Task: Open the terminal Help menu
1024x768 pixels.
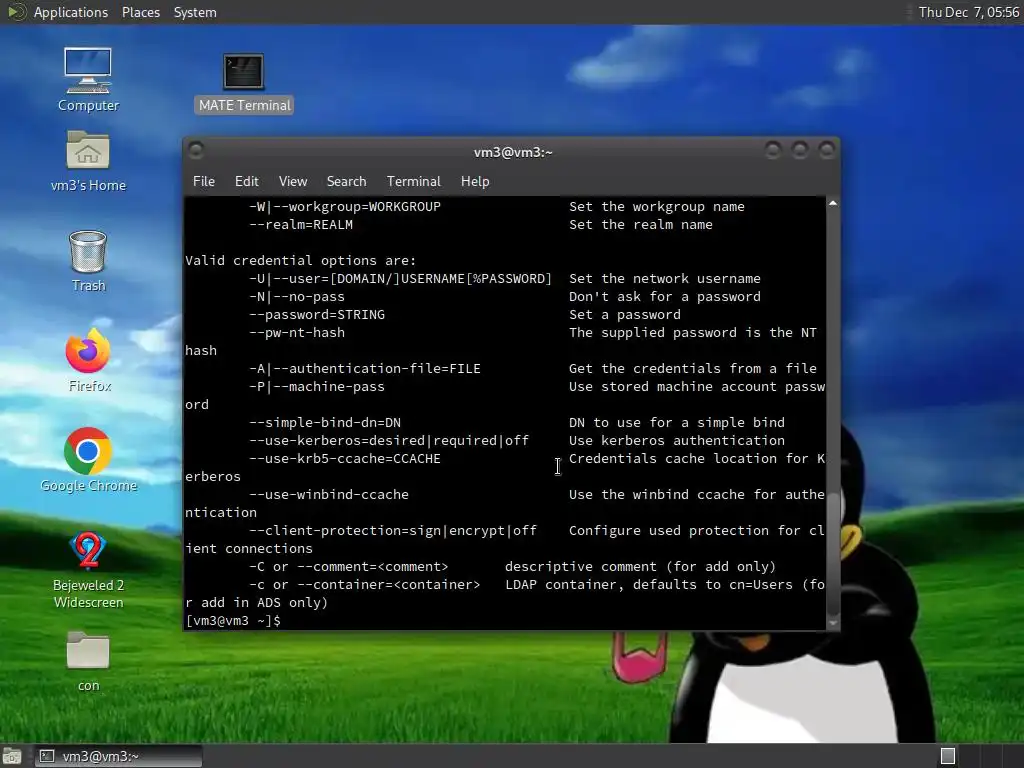Action: point(475,182)
